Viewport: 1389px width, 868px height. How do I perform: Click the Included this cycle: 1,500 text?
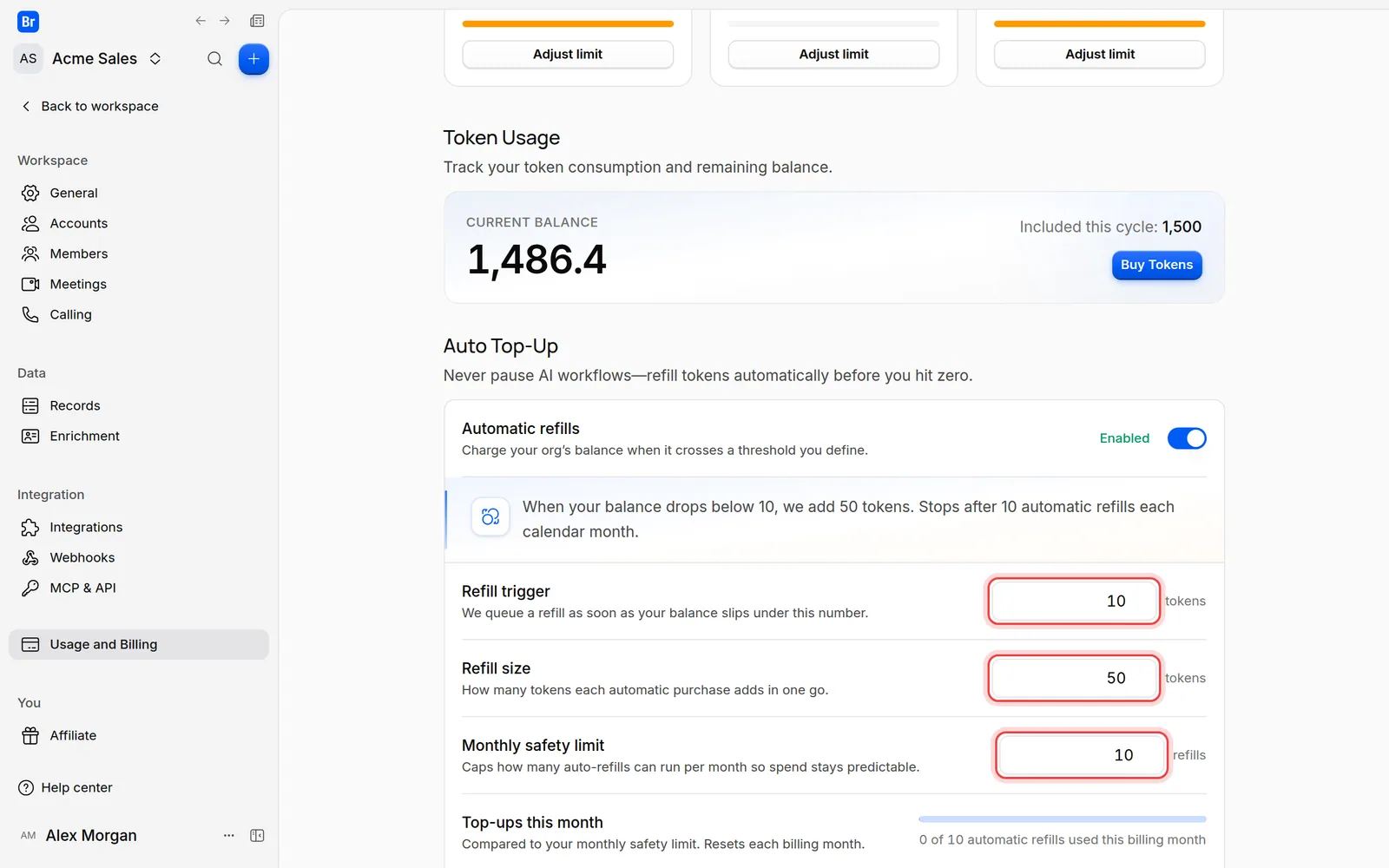tap(1110, 227)
